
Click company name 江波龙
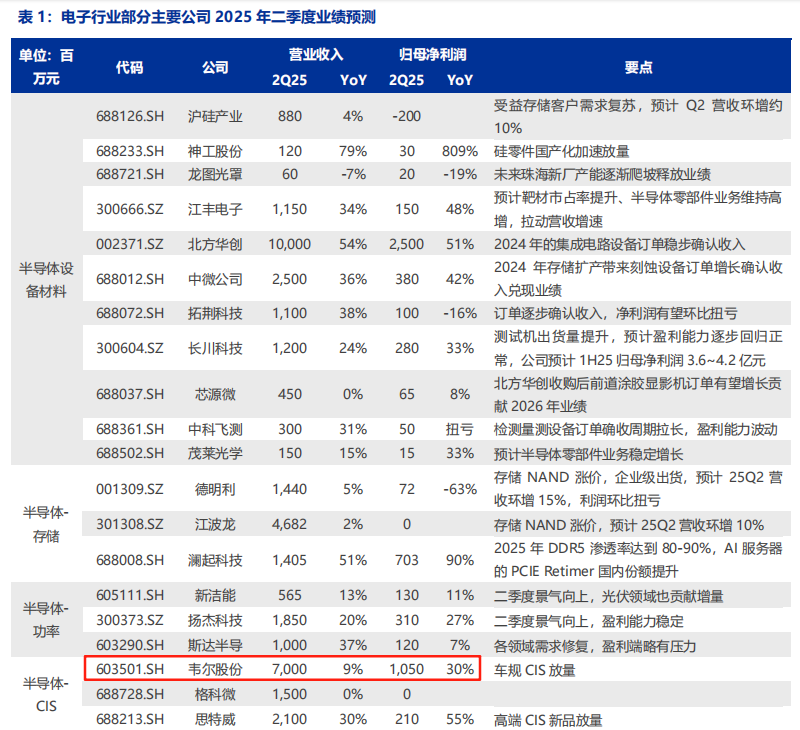click(x=215, y=524)
